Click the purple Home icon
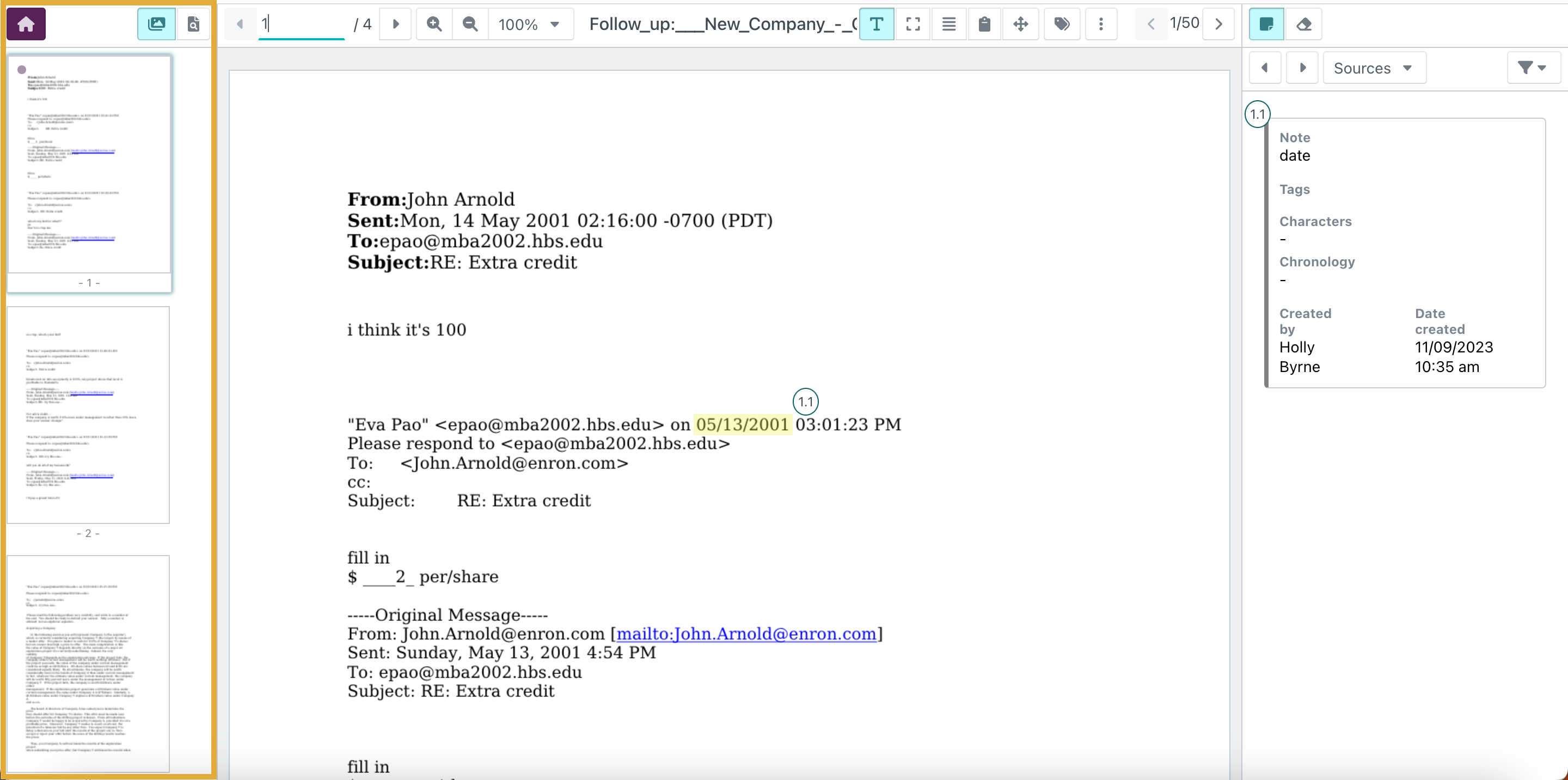Viewport: 1568px width, 780px height. point(26,25)
